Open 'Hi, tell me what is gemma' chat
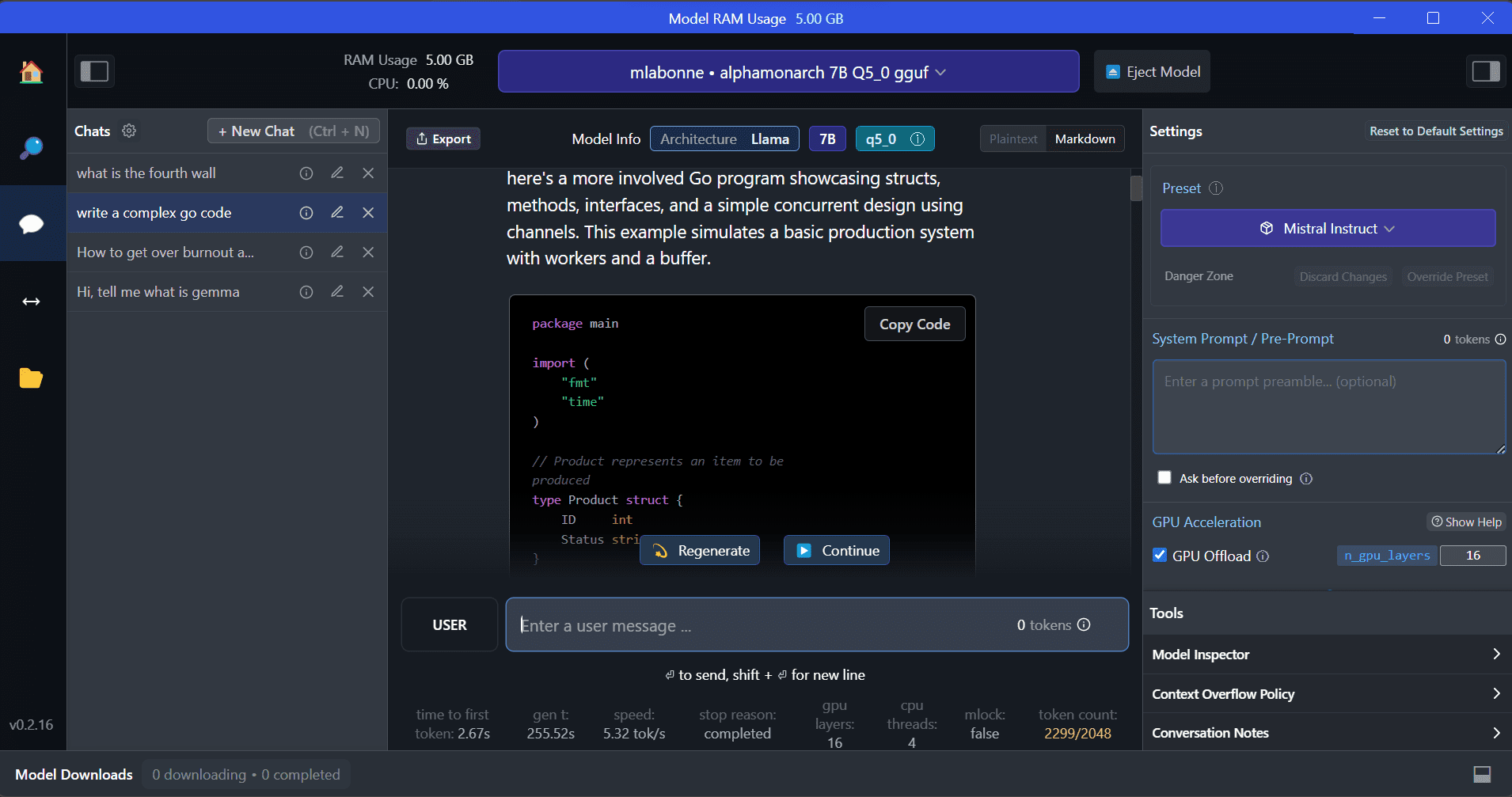This screenshot has width=1512, height=797. (x=227, y=292)
